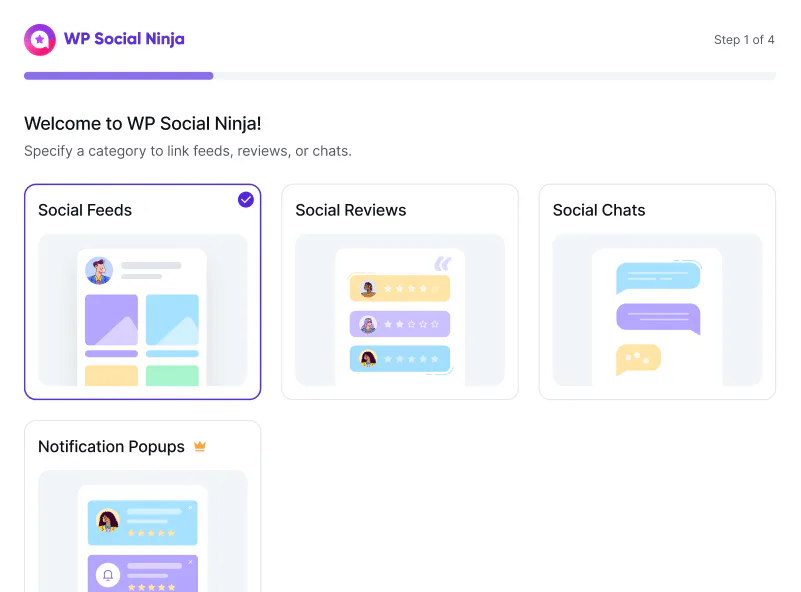Select the Social Chats card
The height and width of the screenshot is (592, 801).
click(657, 292)
